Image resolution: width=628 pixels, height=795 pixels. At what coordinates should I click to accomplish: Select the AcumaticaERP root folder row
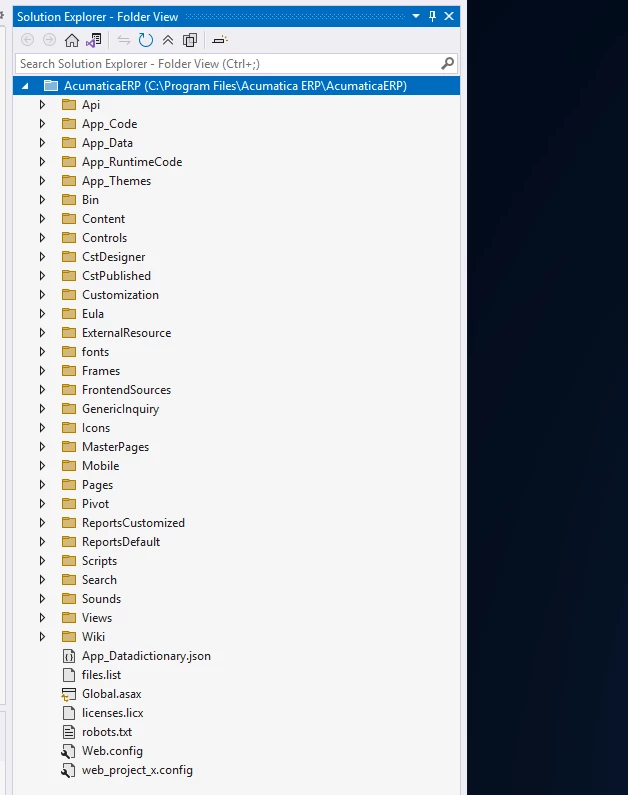(236, 86)
